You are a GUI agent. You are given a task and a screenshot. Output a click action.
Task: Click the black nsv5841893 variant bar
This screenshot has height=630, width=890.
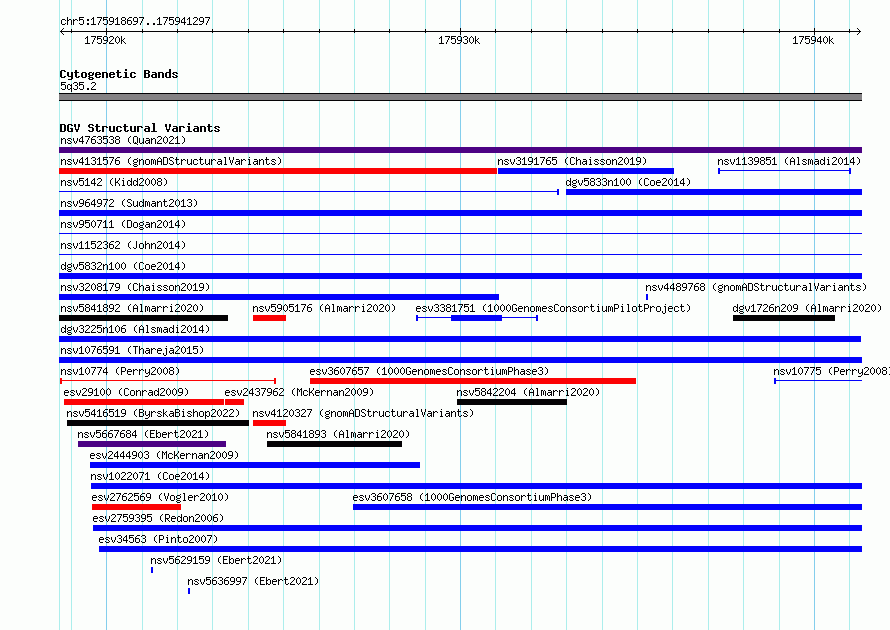334,444
